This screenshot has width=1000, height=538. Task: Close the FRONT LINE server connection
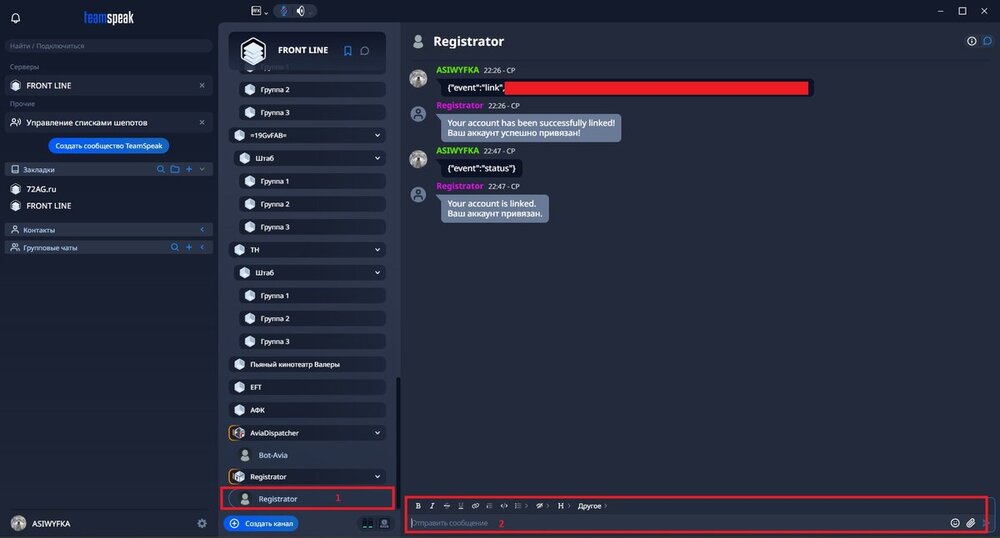pyautogui.click(x=202, y=85)
